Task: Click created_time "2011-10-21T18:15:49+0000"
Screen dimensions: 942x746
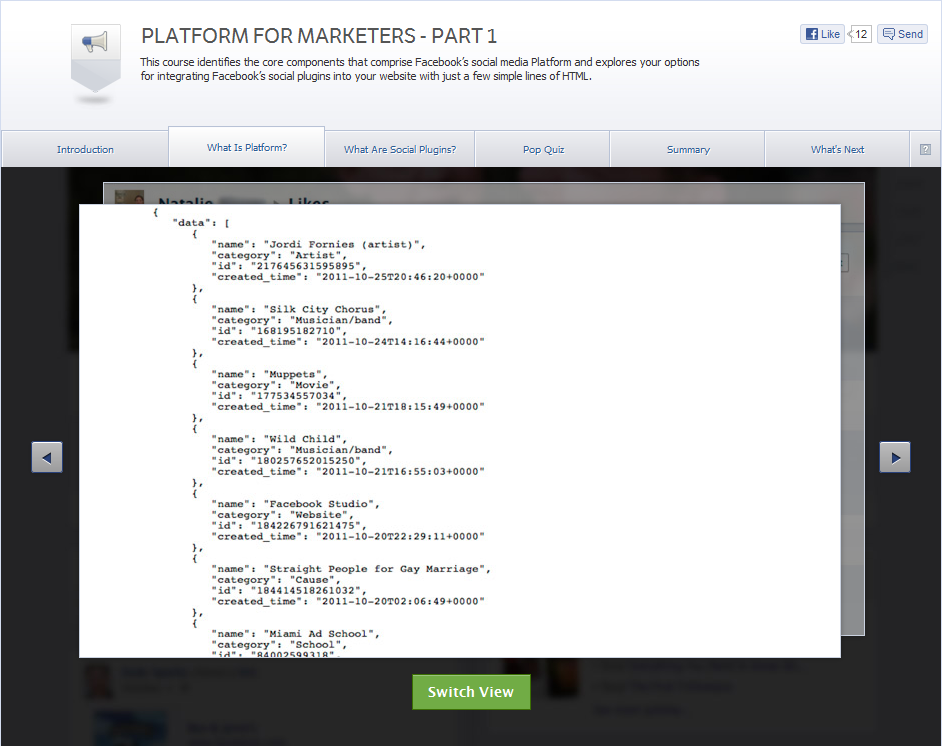Action: click(348, 407)
